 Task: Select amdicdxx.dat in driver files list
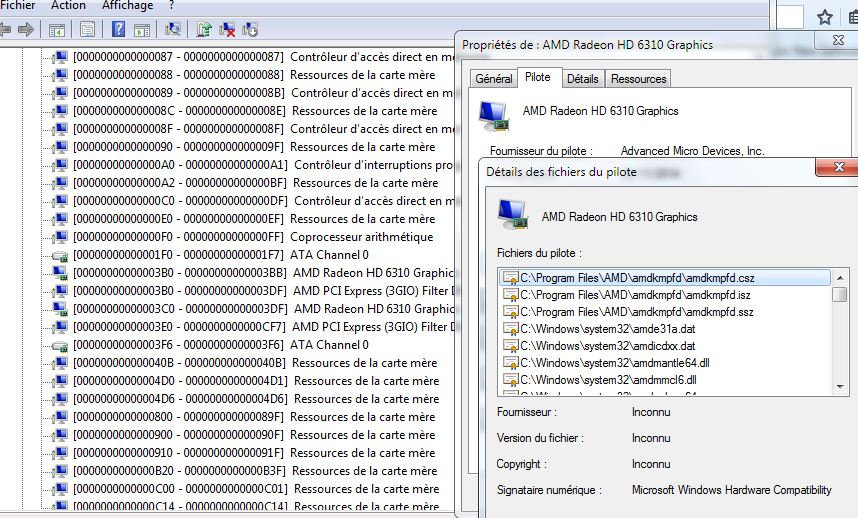(x=665, y=346)
